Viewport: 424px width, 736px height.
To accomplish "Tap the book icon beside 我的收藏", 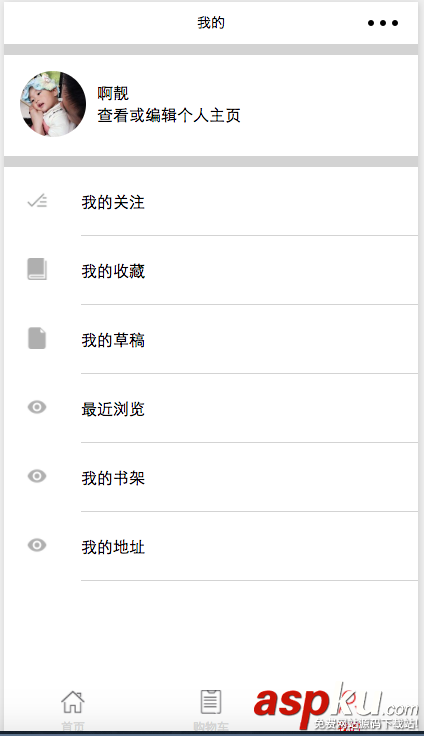I will [x=37, y=269].
